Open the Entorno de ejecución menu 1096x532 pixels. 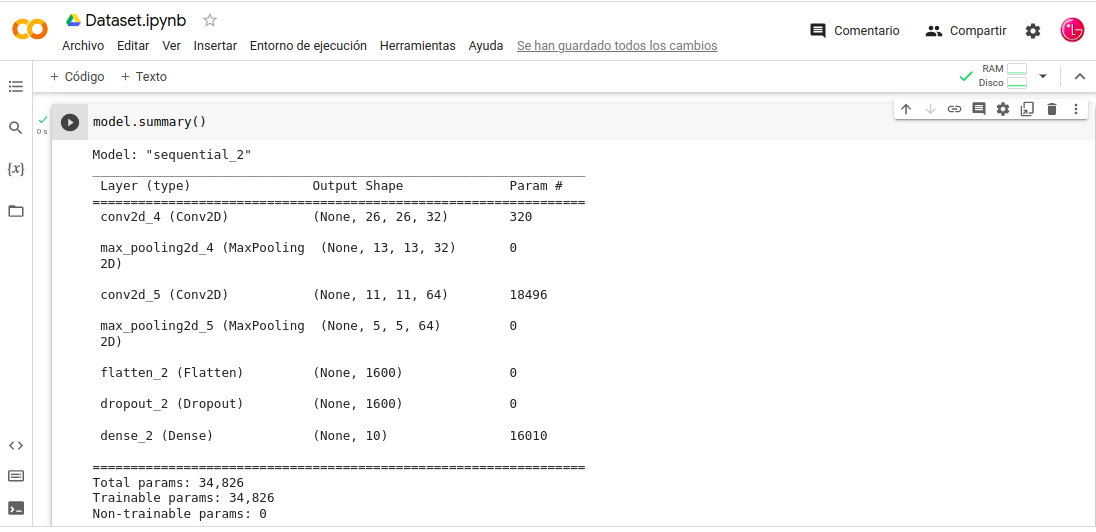click(308, 46)
